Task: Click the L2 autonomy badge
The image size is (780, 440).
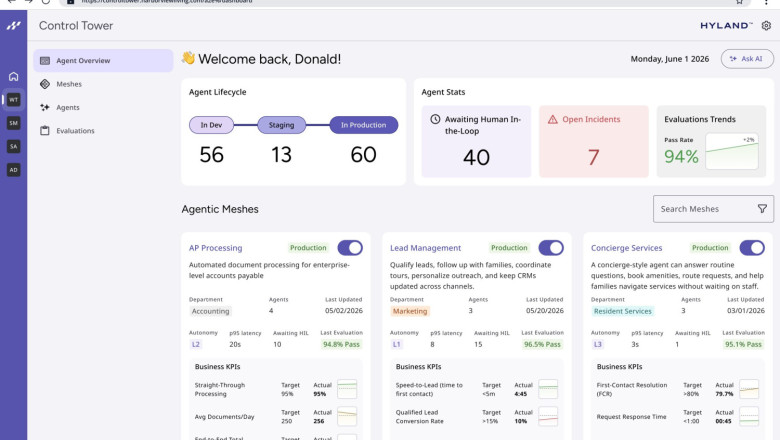Action: [195, 344]
